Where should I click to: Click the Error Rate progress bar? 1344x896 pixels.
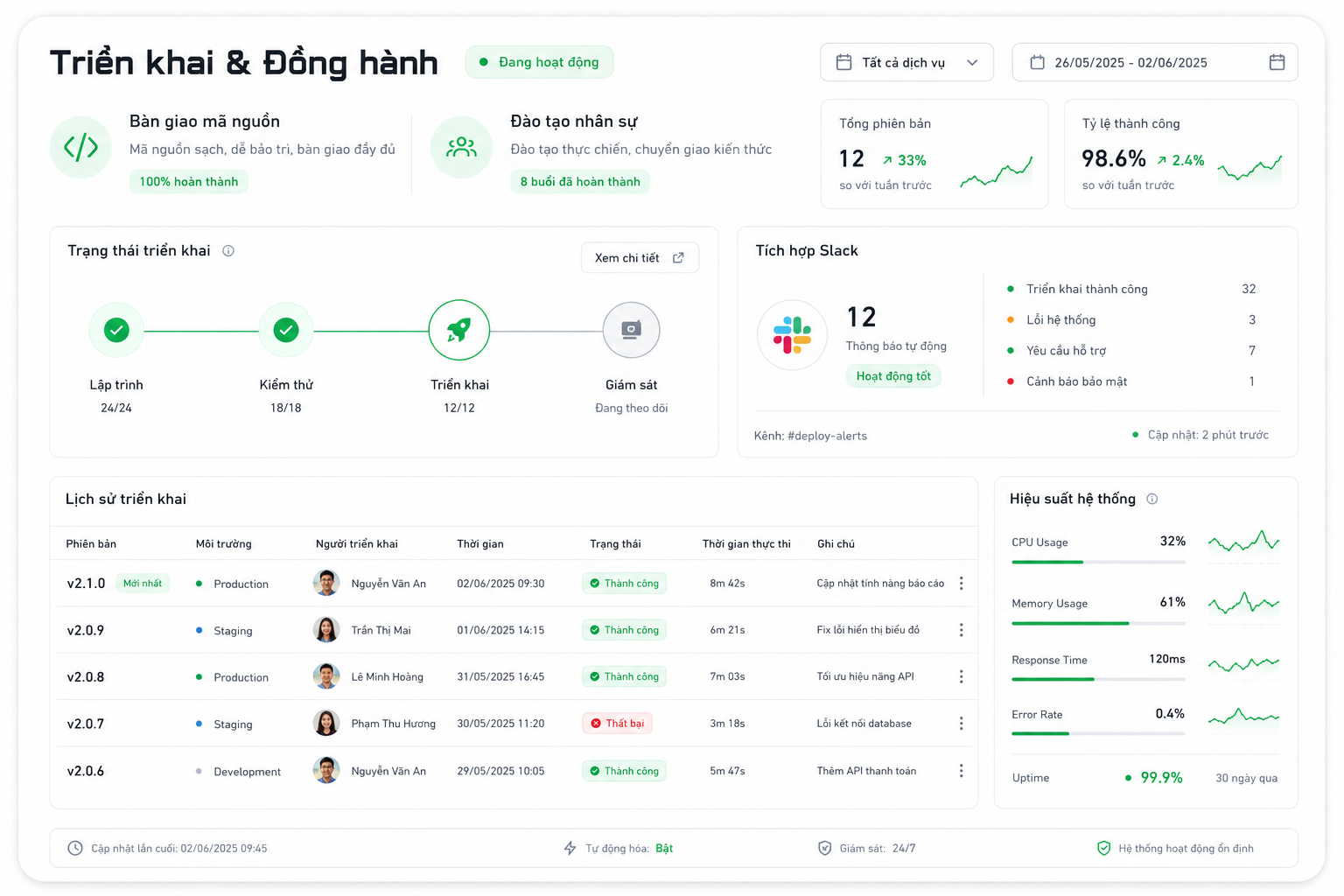click(x=1098, y=733)
